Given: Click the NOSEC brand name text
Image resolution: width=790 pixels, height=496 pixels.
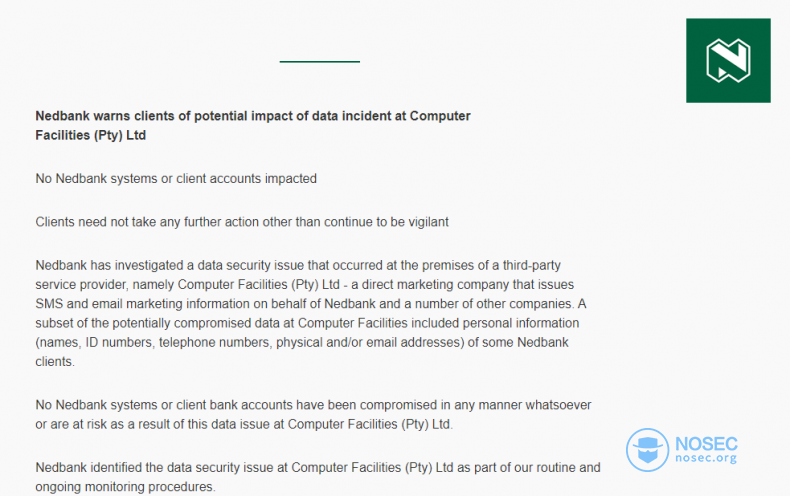Looking at the screenshot, I should pos(706,444).
